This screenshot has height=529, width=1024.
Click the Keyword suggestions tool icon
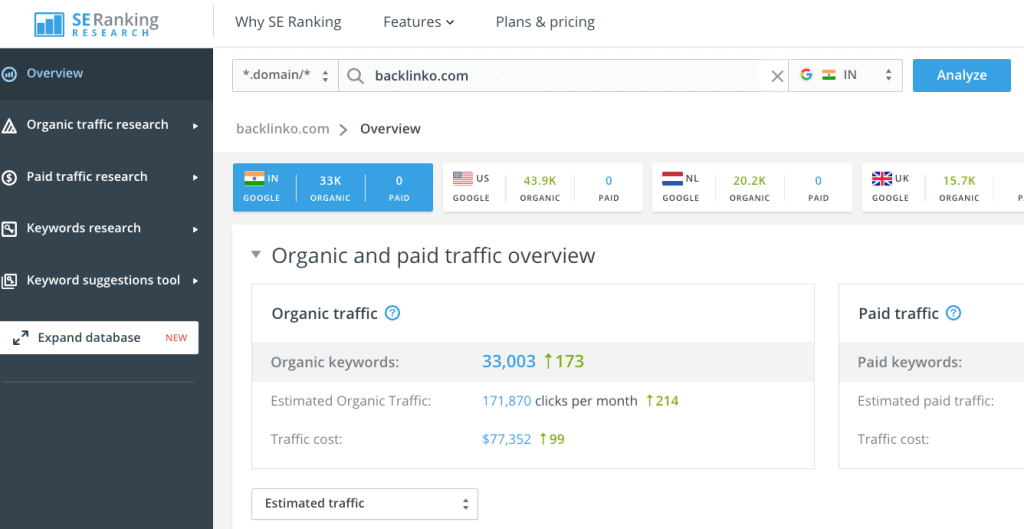coord(9,281)
